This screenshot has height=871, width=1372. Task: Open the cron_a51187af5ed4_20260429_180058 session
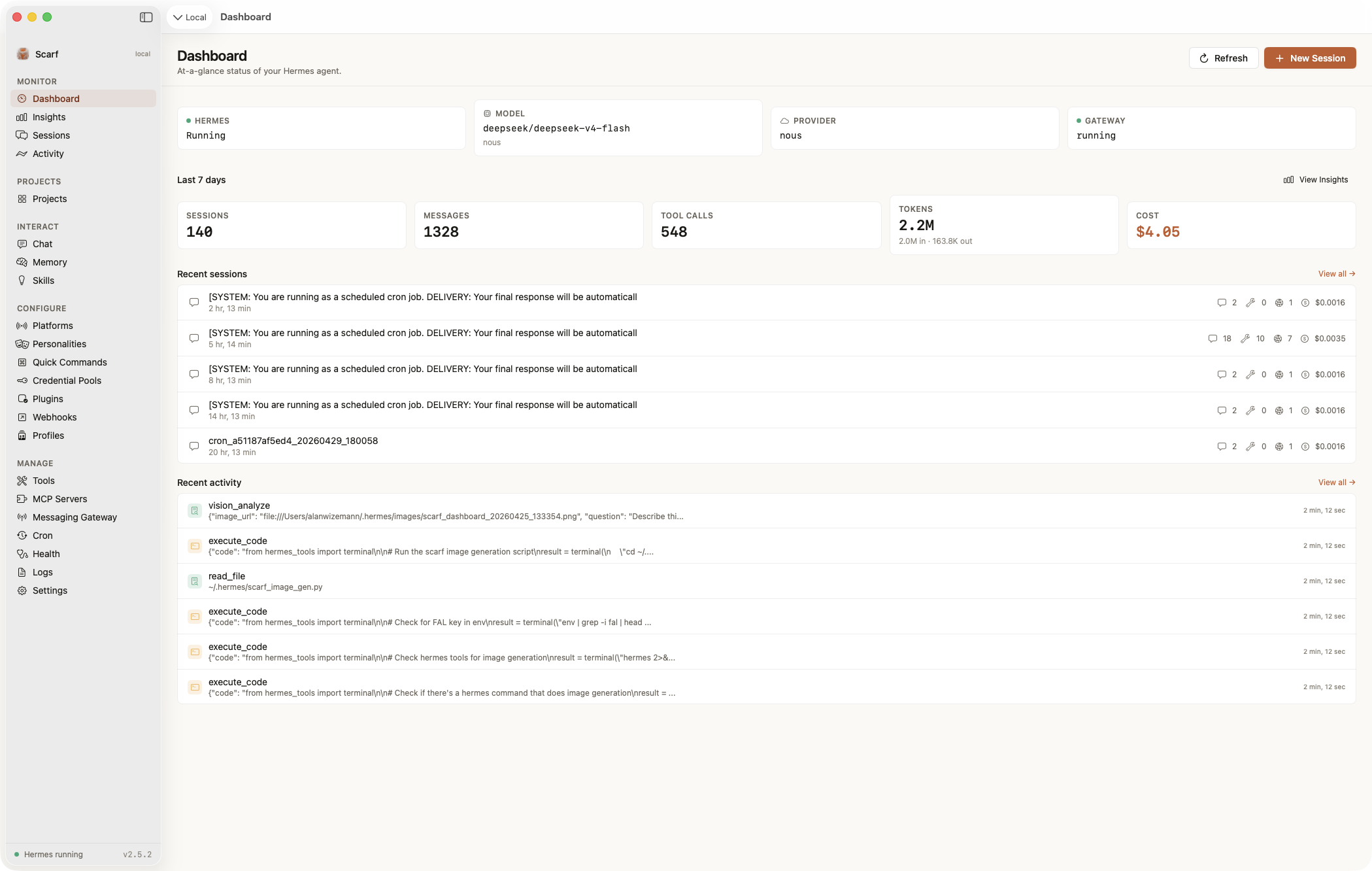click(x=767, y=447)
